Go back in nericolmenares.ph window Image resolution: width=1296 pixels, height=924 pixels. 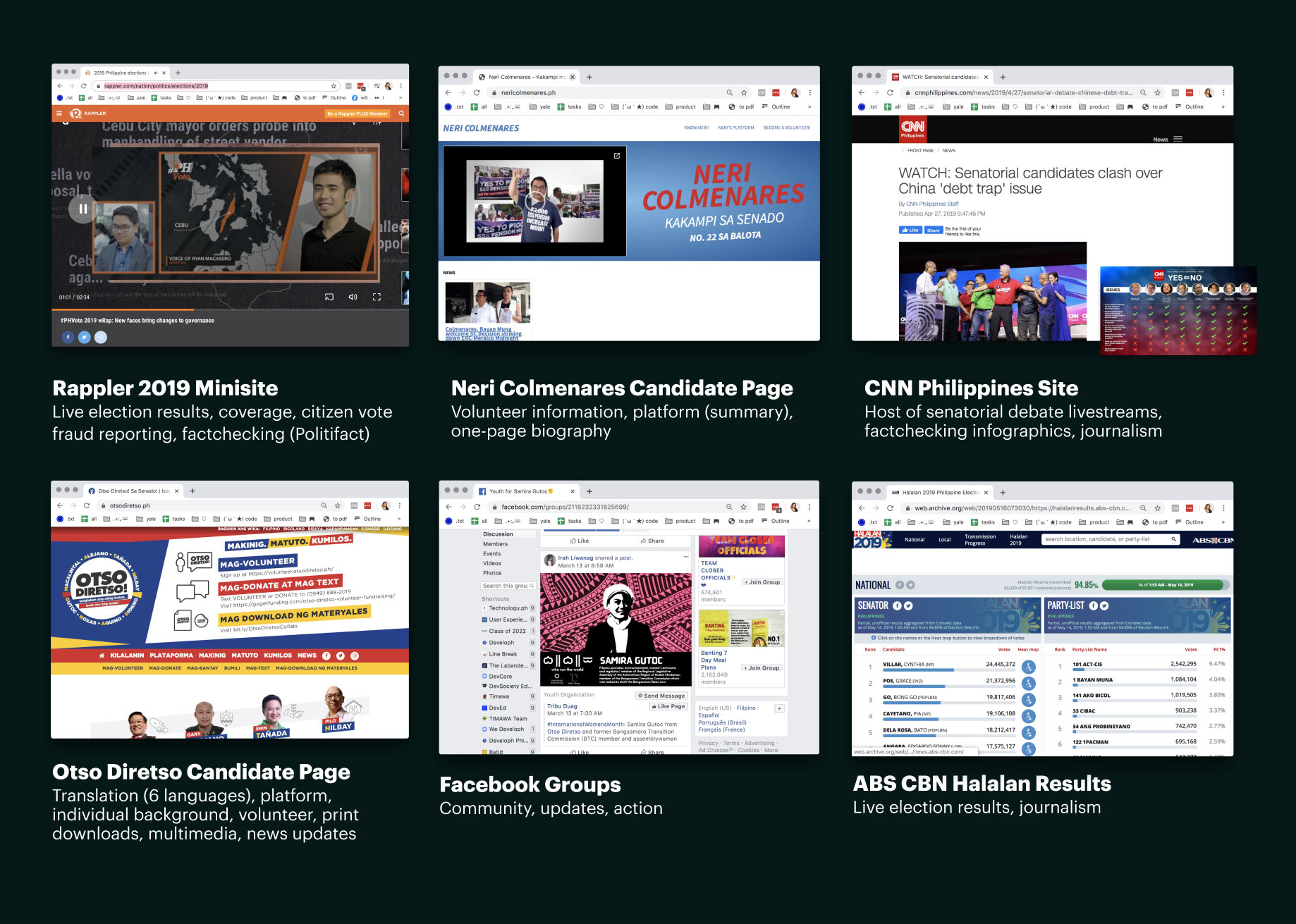click(448, 93)
